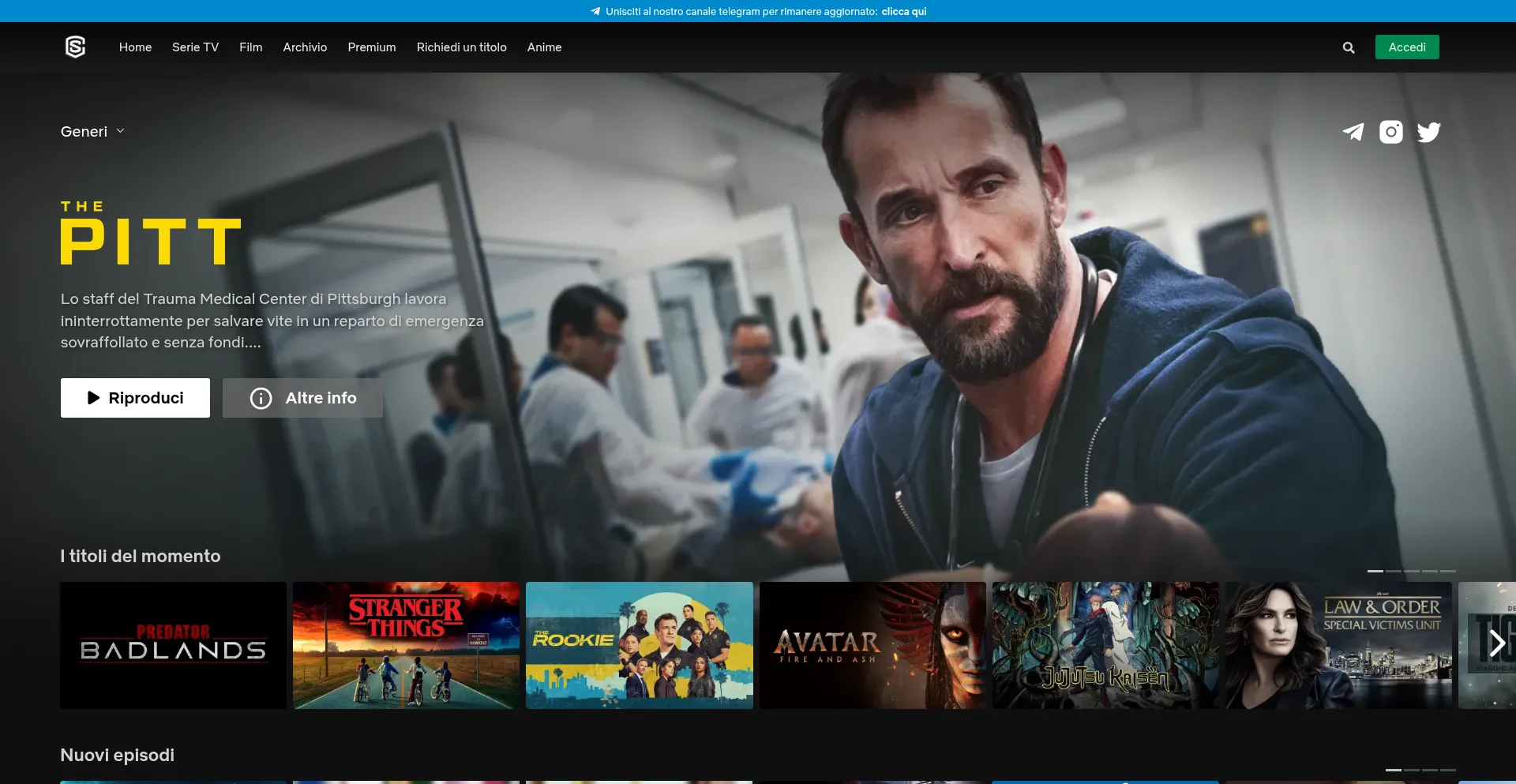
Task: Click the site logo in the header
Action: tap(73, 47)
